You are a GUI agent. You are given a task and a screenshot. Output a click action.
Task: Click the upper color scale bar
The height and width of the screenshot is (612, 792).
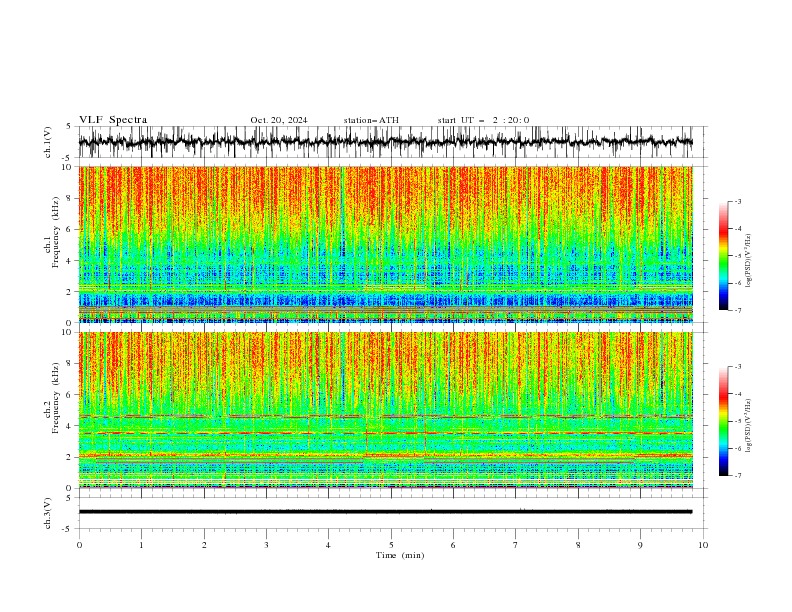coord(723,256)
